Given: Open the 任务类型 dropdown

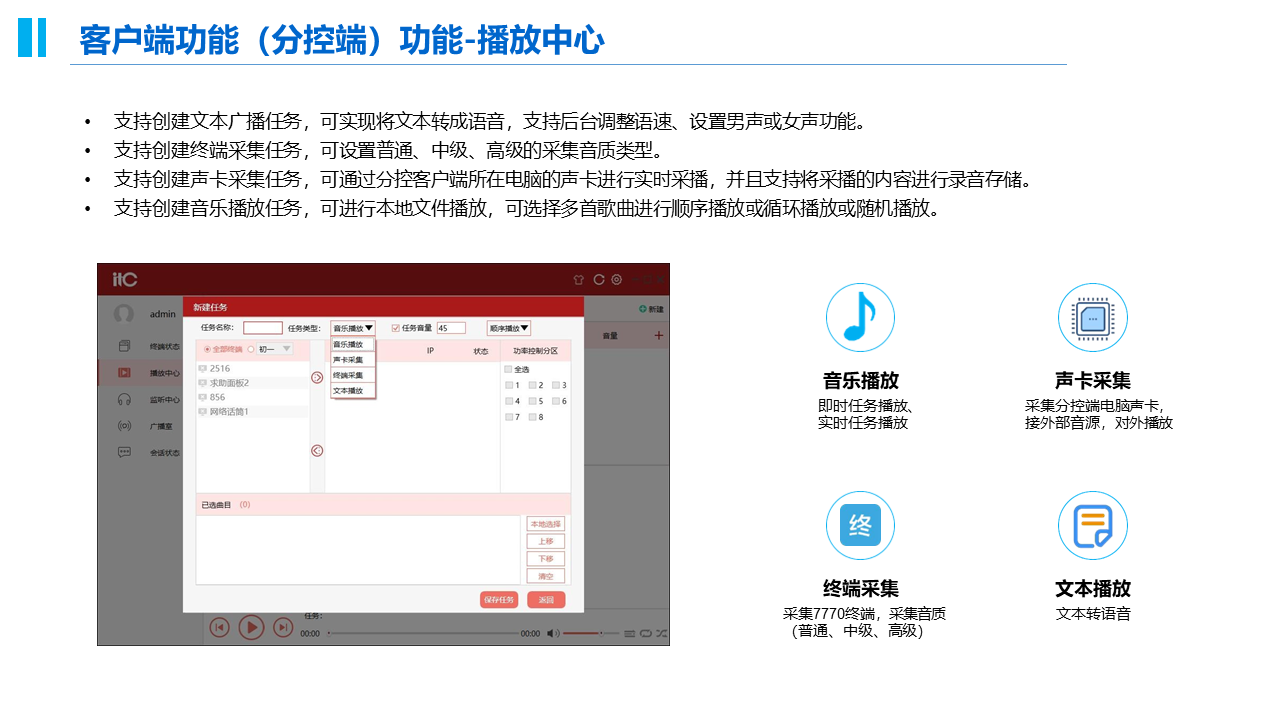Looking at the screenshot, I should 353,328.
